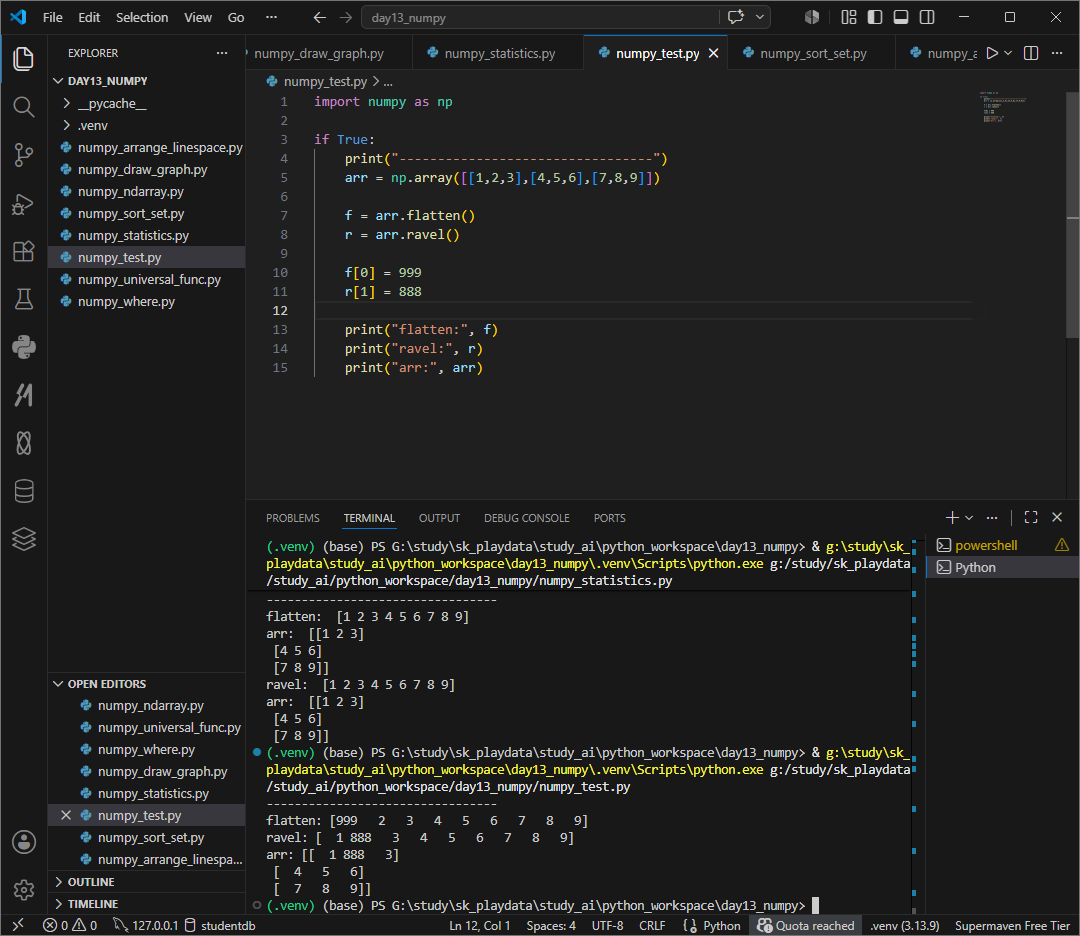Open the database view in activity bar
Viewport: 1080px width, 936px height.
[x=23, y=491]
